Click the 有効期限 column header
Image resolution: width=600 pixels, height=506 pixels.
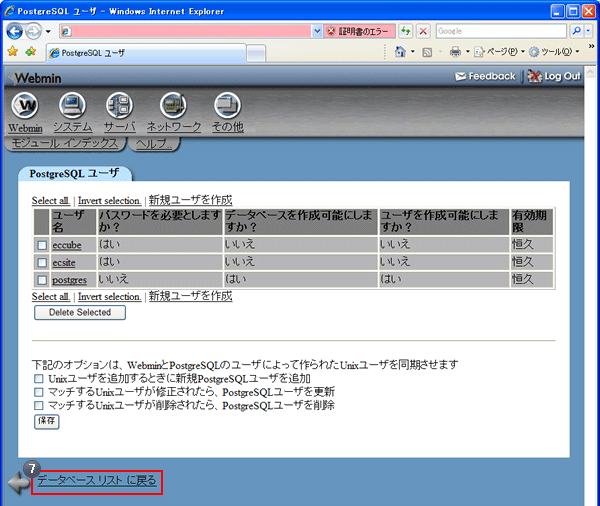click(x=532, y=221)
